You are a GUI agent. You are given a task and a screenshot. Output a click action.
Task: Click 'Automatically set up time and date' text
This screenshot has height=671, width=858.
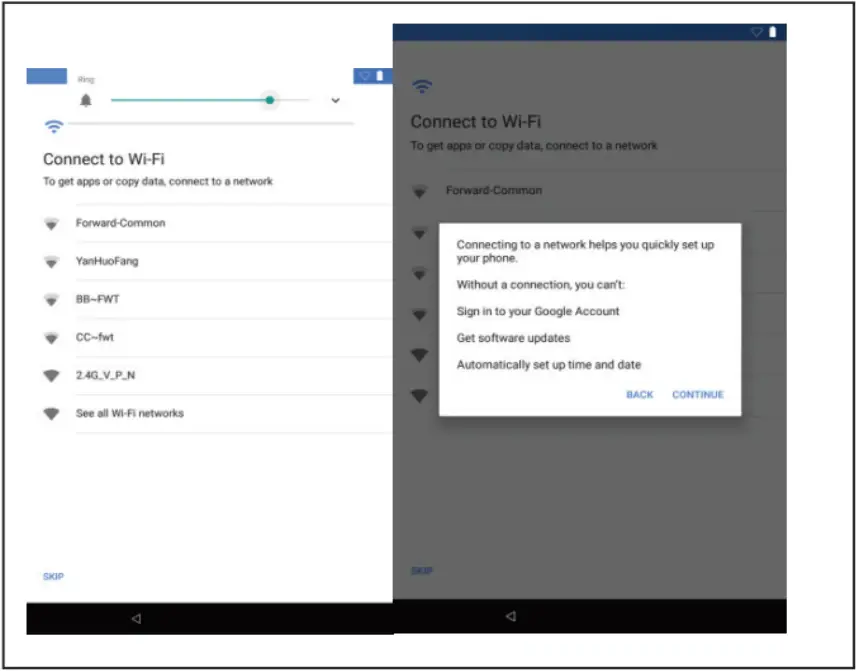549,365
